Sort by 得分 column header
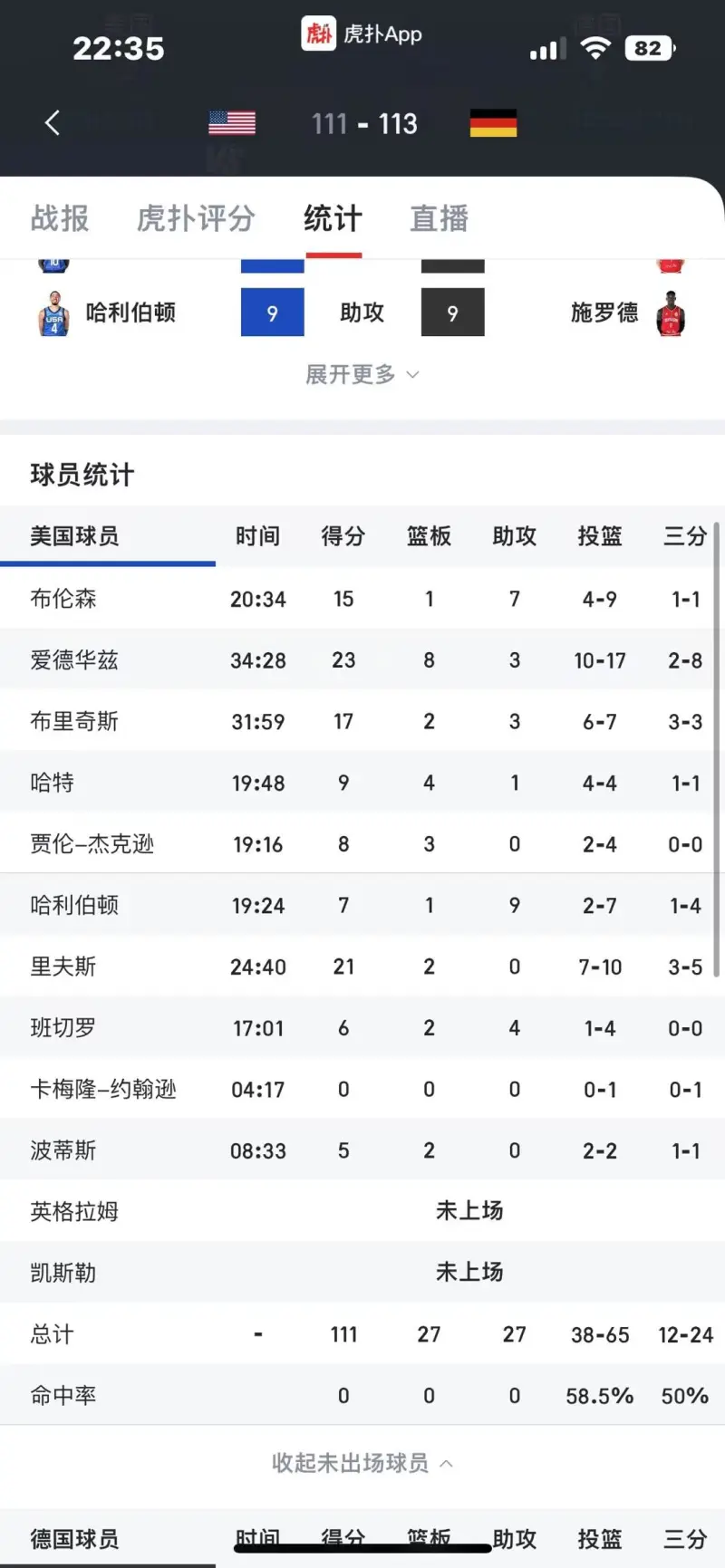725x1568 pixels. (343, 536)
